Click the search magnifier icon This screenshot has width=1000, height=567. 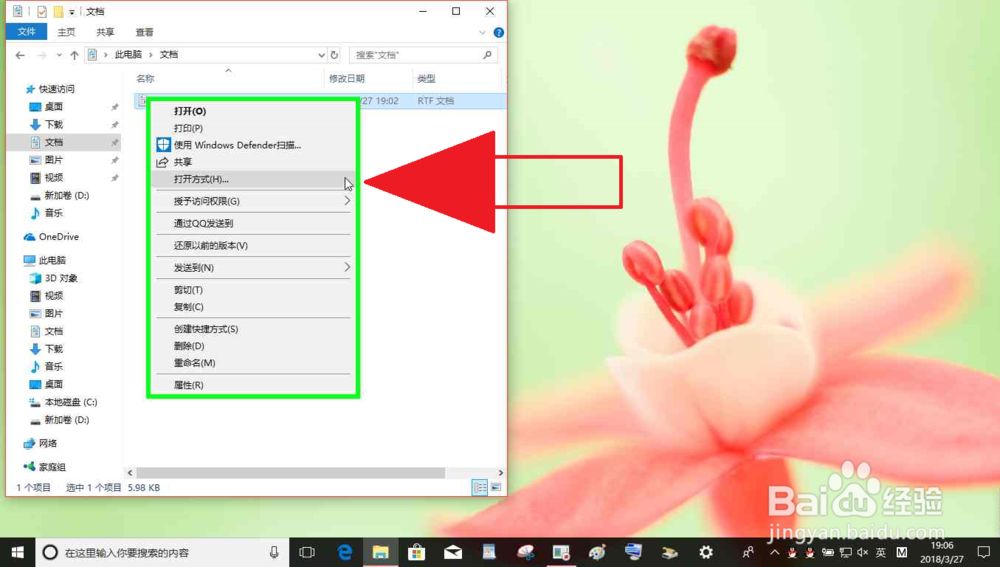click(487, 55)
